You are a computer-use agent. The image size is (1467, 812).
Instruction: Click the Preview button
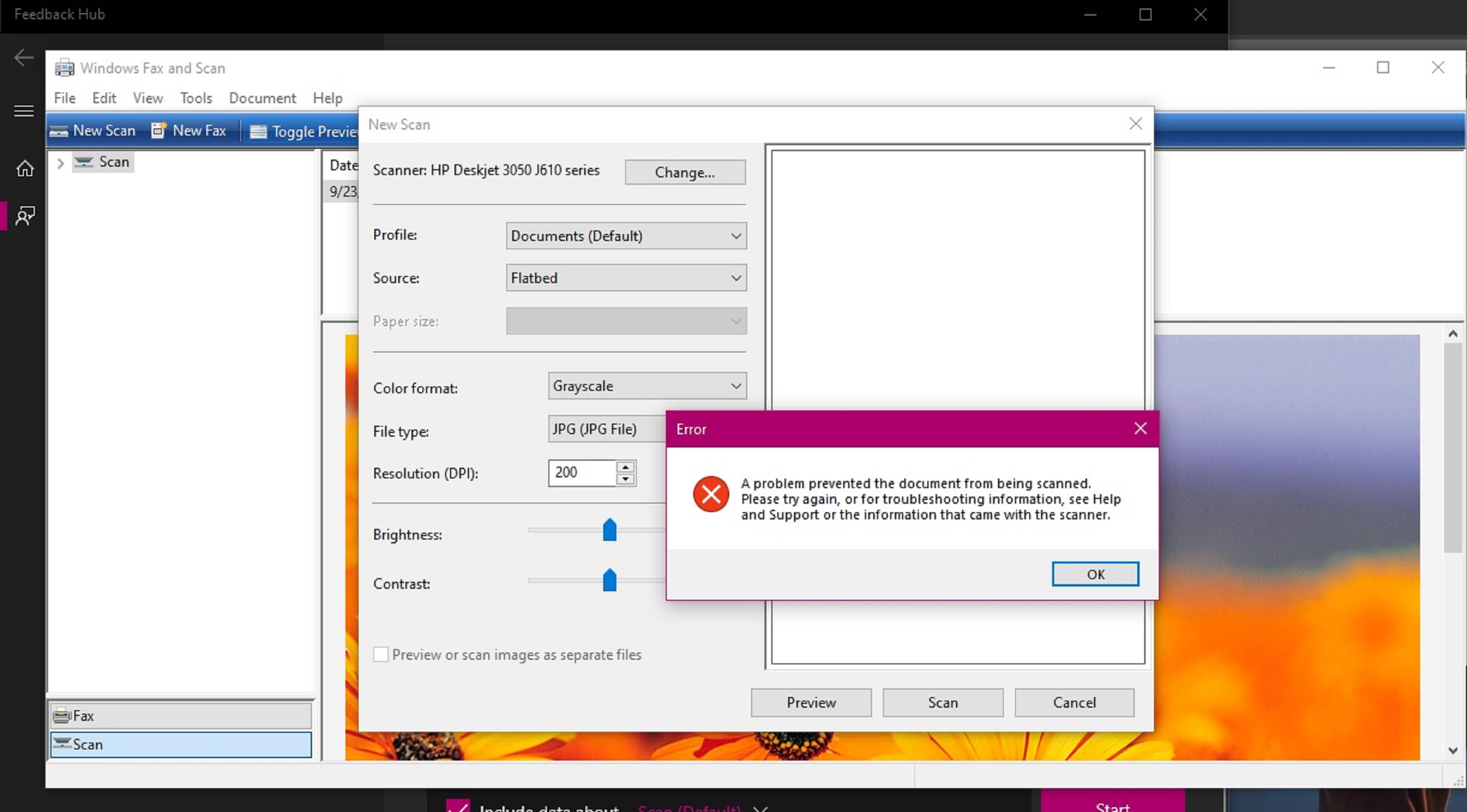(811, 702)
